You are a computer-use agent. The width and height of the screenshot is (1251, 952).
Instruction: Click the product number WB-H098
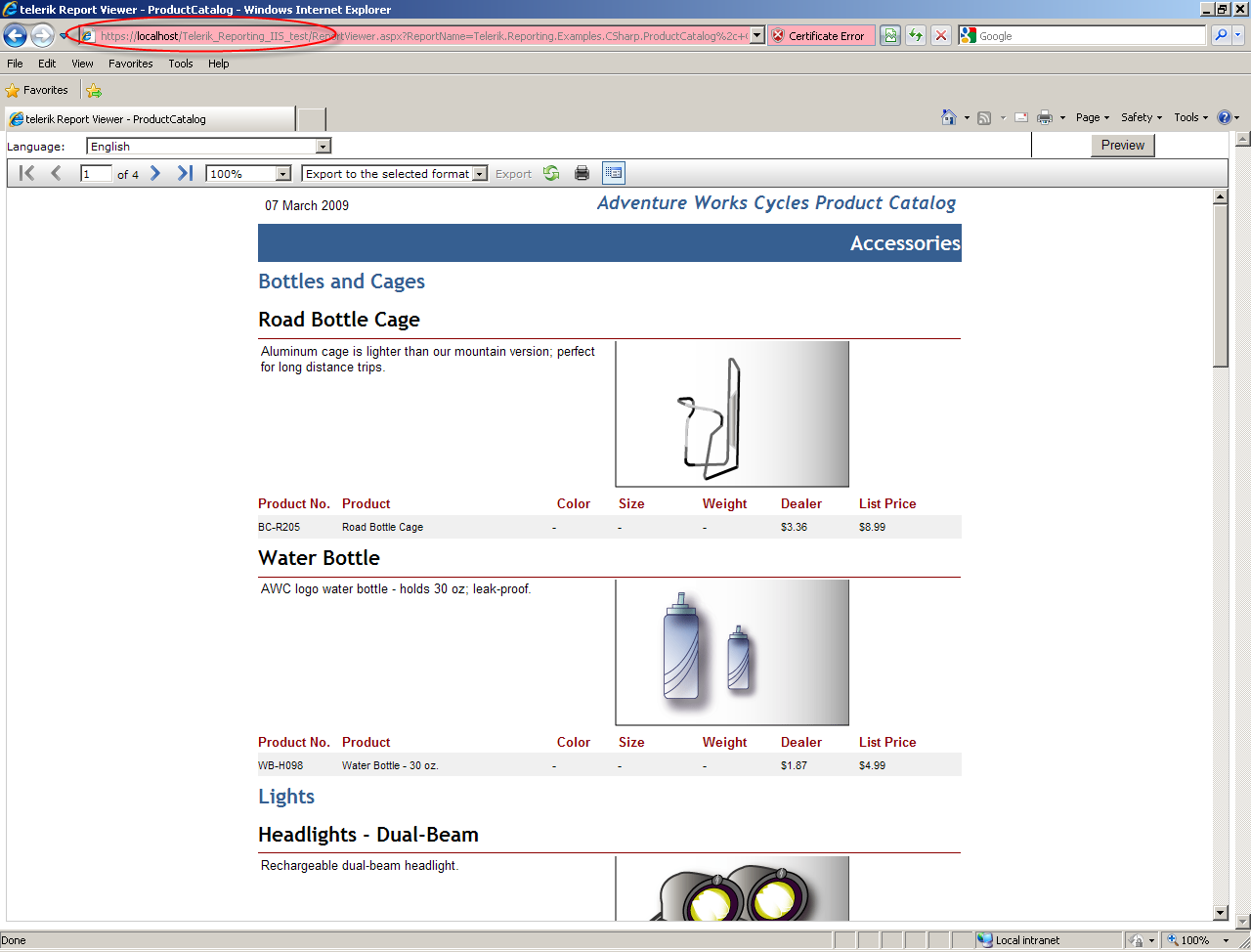point(280,765)
